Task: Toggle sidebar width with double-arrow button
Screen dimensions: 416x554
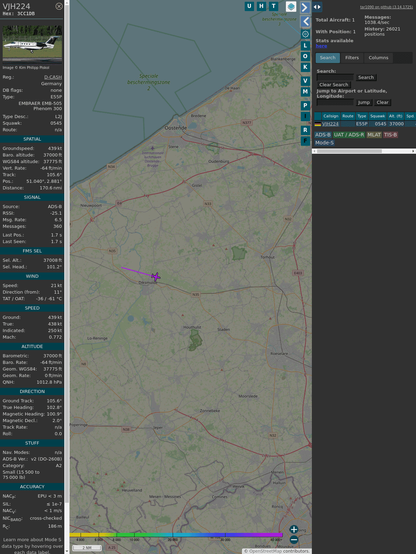Action: 317,7
